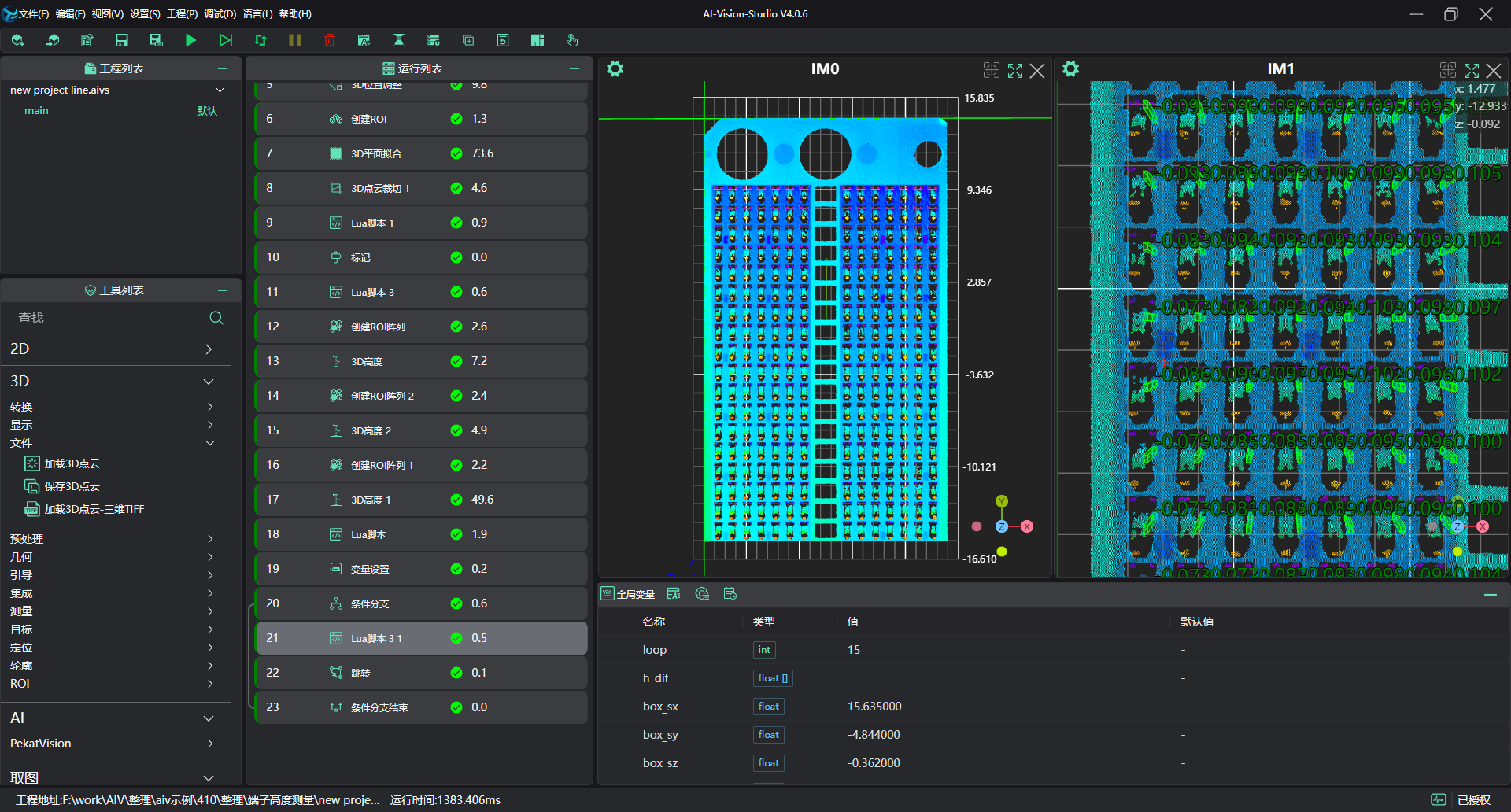Click the layout grid icon in toolbar
The image size is (1511, 812).
pos(538,40)
